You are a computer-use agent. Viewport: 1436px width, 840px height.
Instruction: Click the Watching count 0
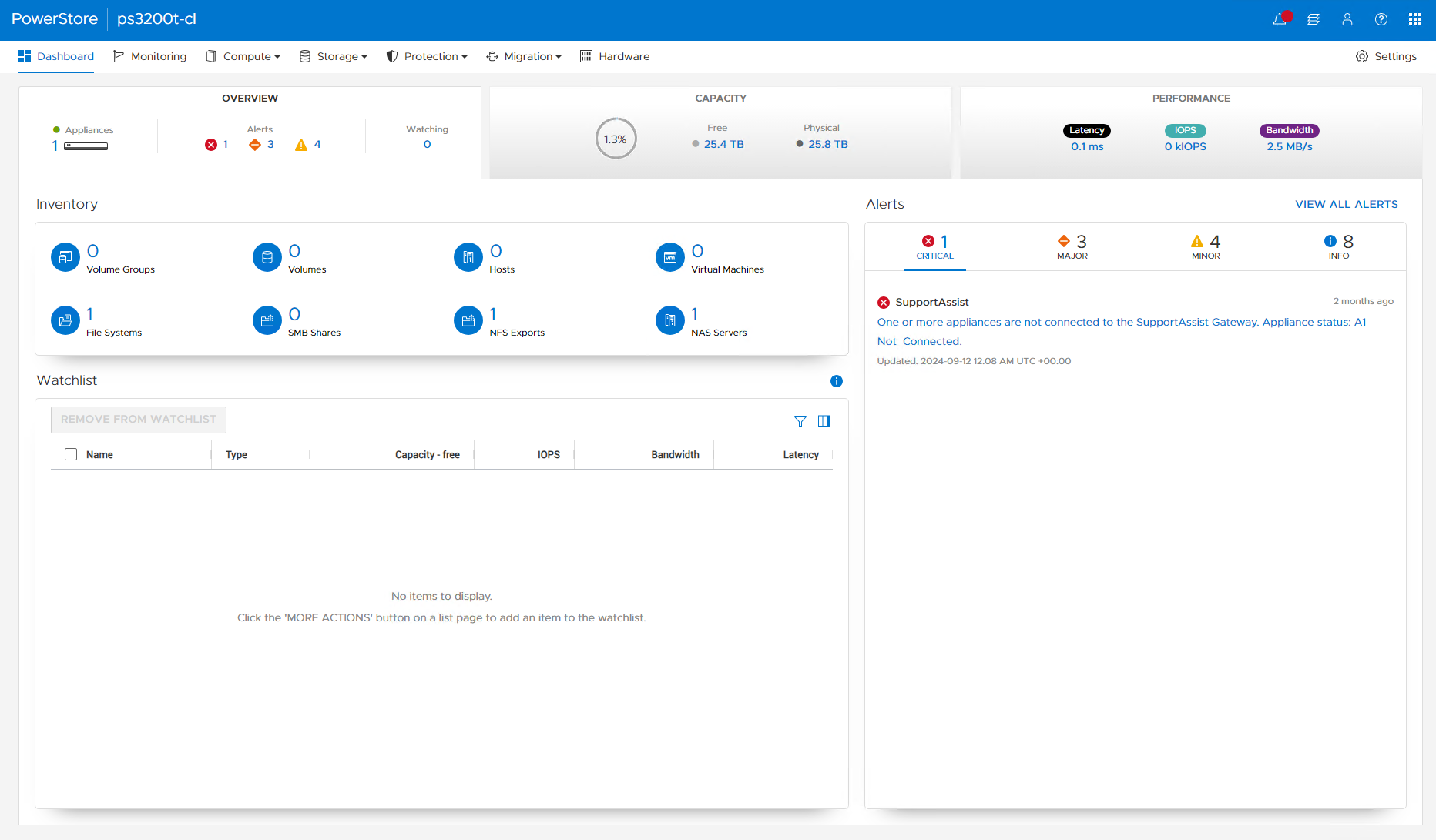point(428,144)
